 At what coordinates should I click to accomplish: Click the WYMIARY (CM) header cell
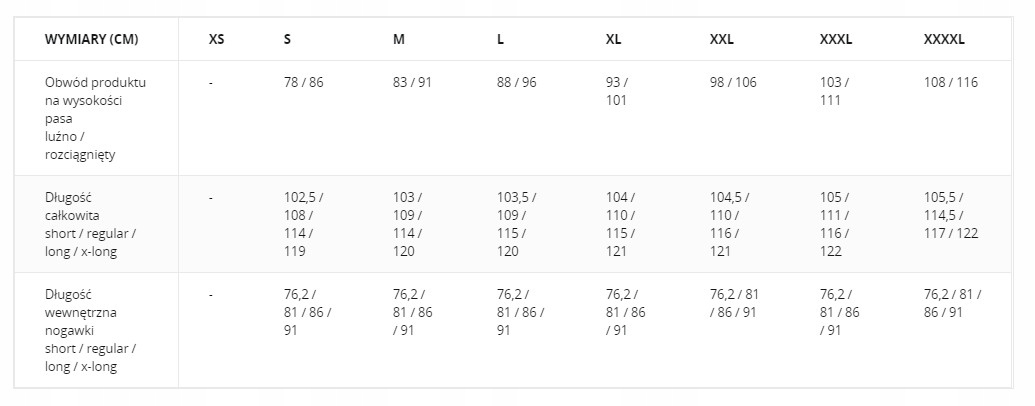[x=92, y=40]
